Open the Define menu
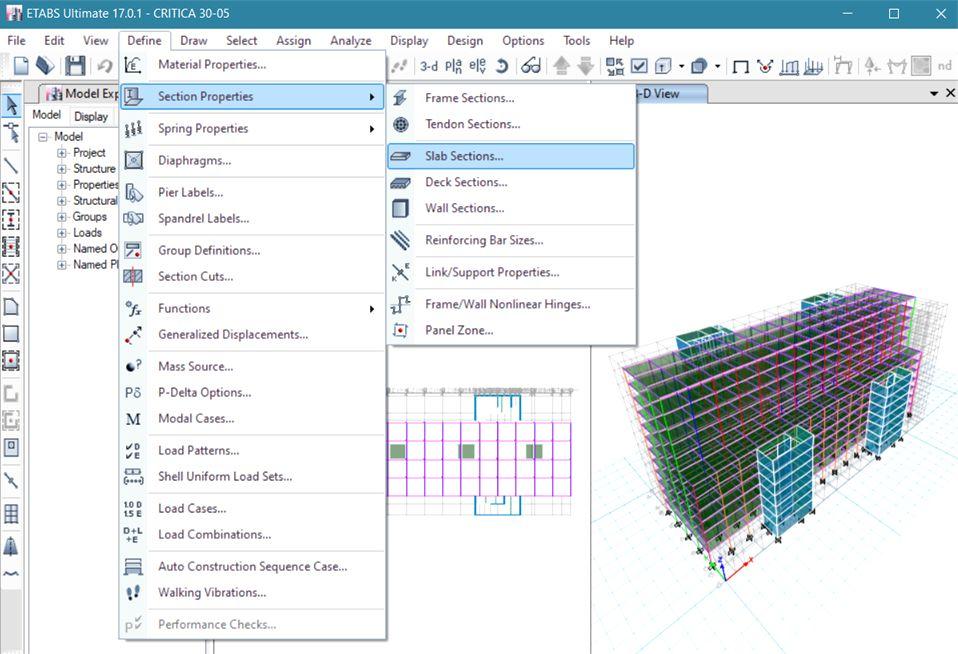 (x=144, y=41)
